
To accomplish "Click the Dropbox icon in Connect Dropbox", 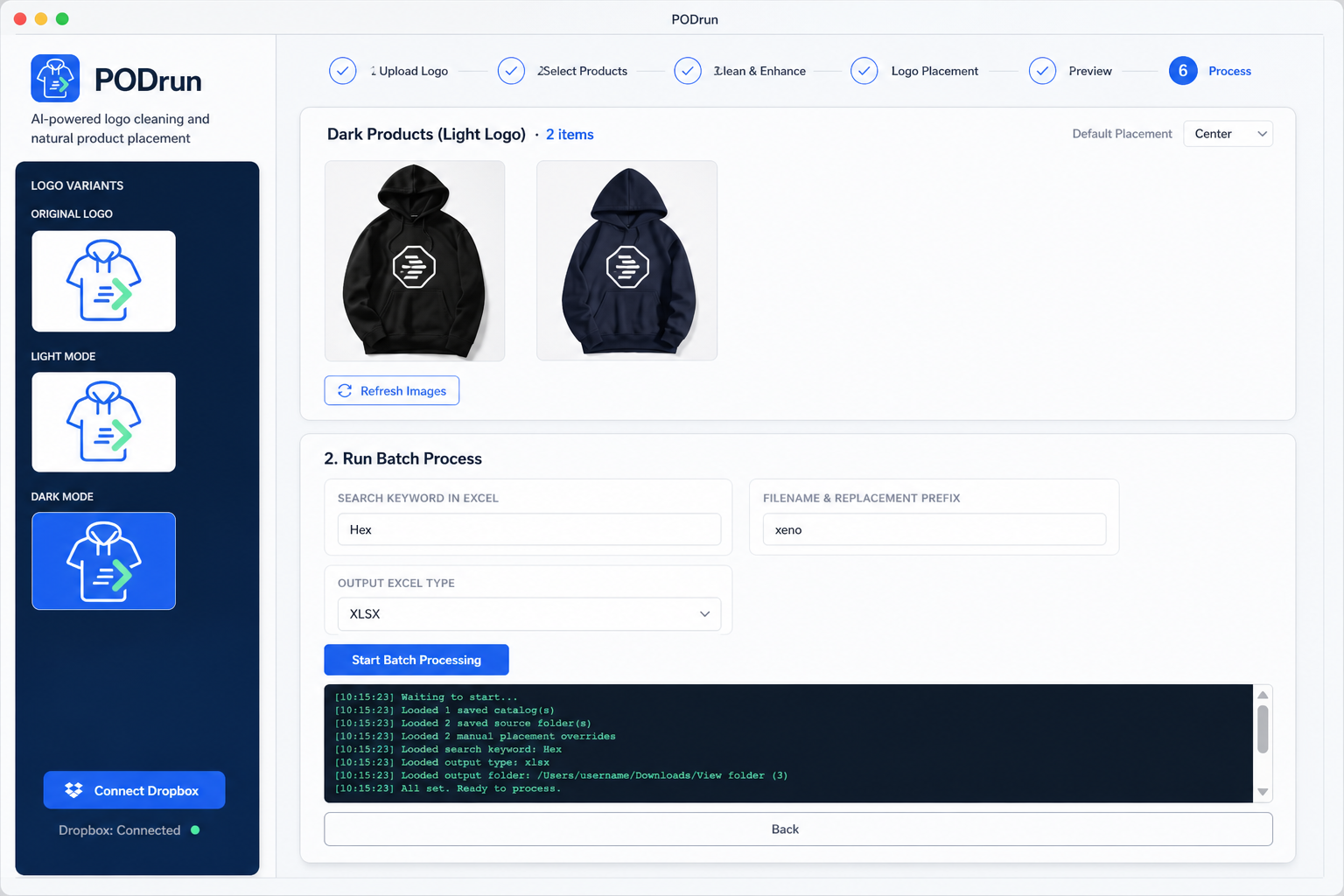I will pyautogui.click(x=73, y=790).
